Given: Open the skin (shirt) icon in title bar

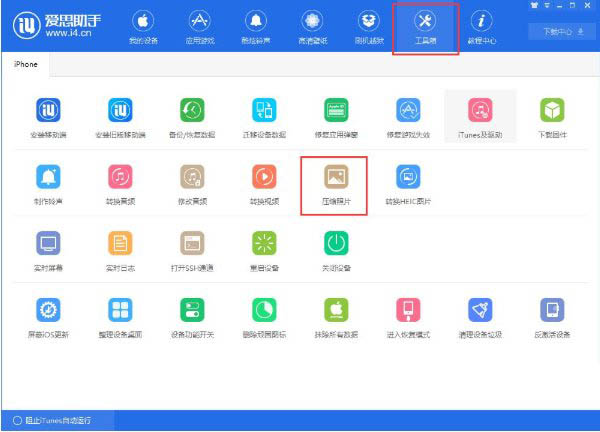Looking at the screenshot, I should coord(534,5).
